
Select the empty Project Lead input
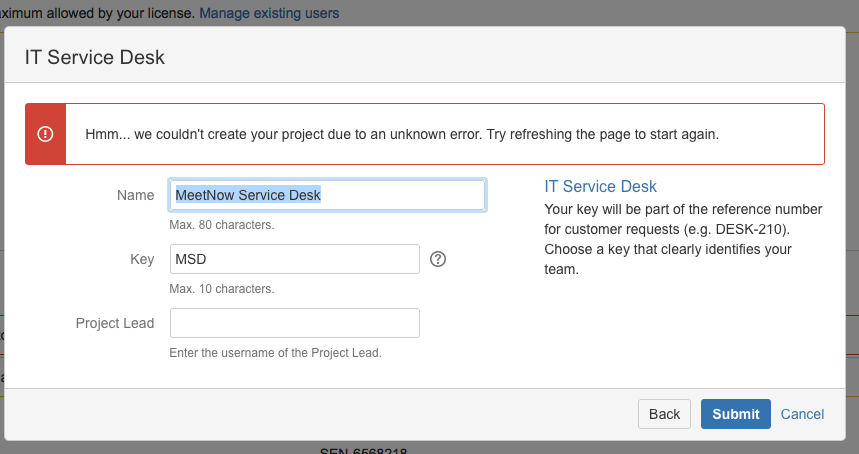(x=294, y=323)
